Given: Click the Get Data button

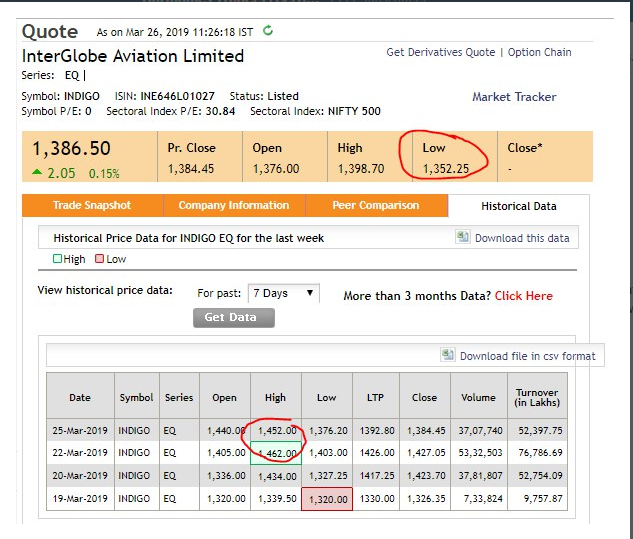Looking at the screenshot, I should click(x=234, y=317).
